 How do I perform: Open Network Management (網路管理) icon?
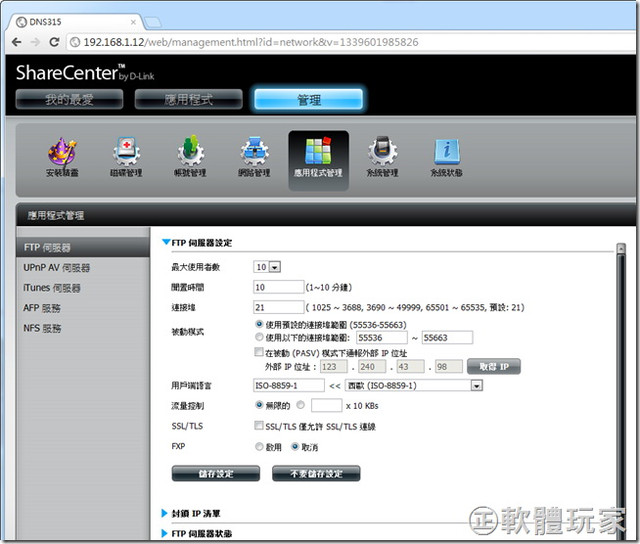pos(254,158)
